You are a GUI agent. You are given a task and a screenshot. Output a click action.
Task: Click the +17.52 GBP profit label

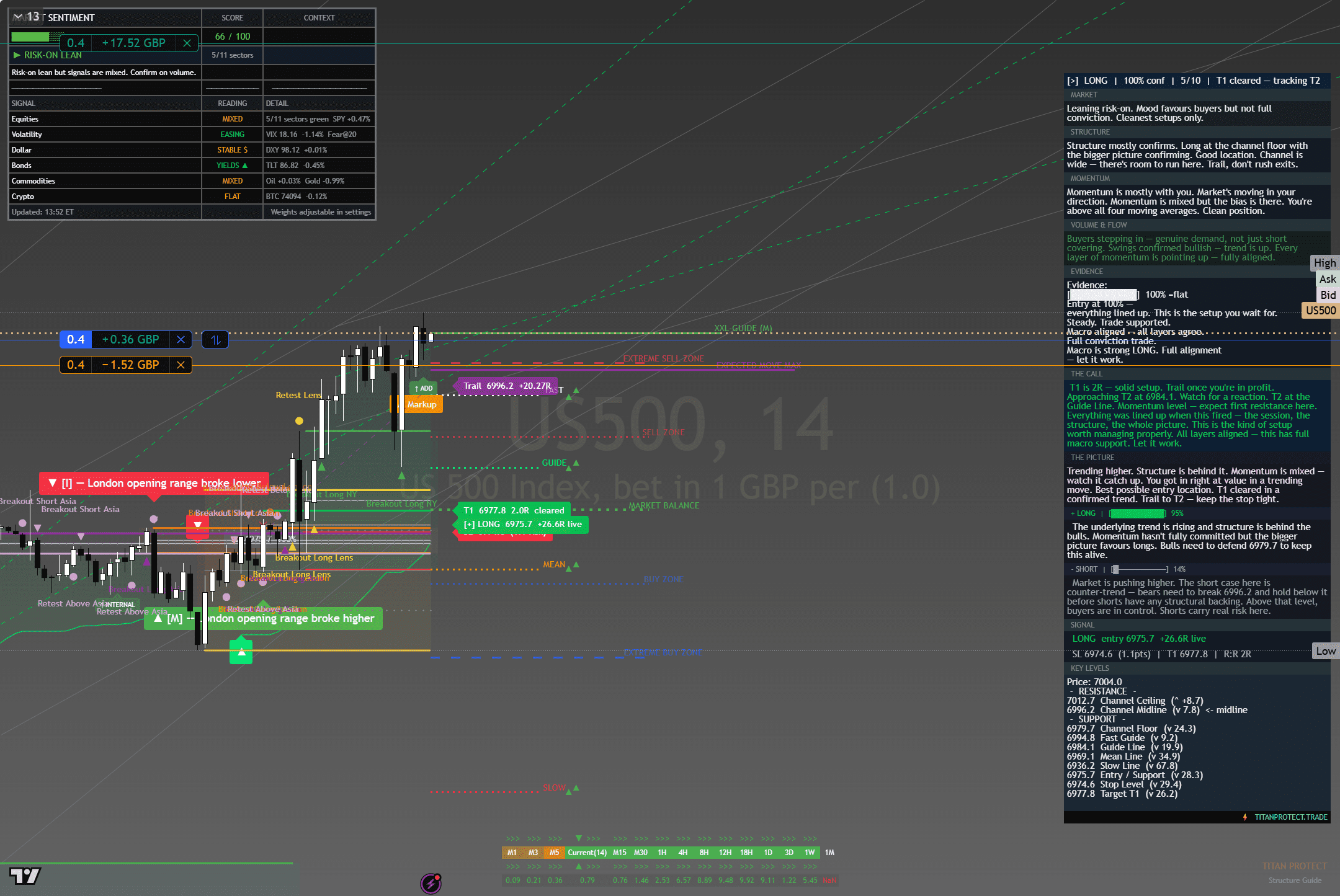coord(133,43)
